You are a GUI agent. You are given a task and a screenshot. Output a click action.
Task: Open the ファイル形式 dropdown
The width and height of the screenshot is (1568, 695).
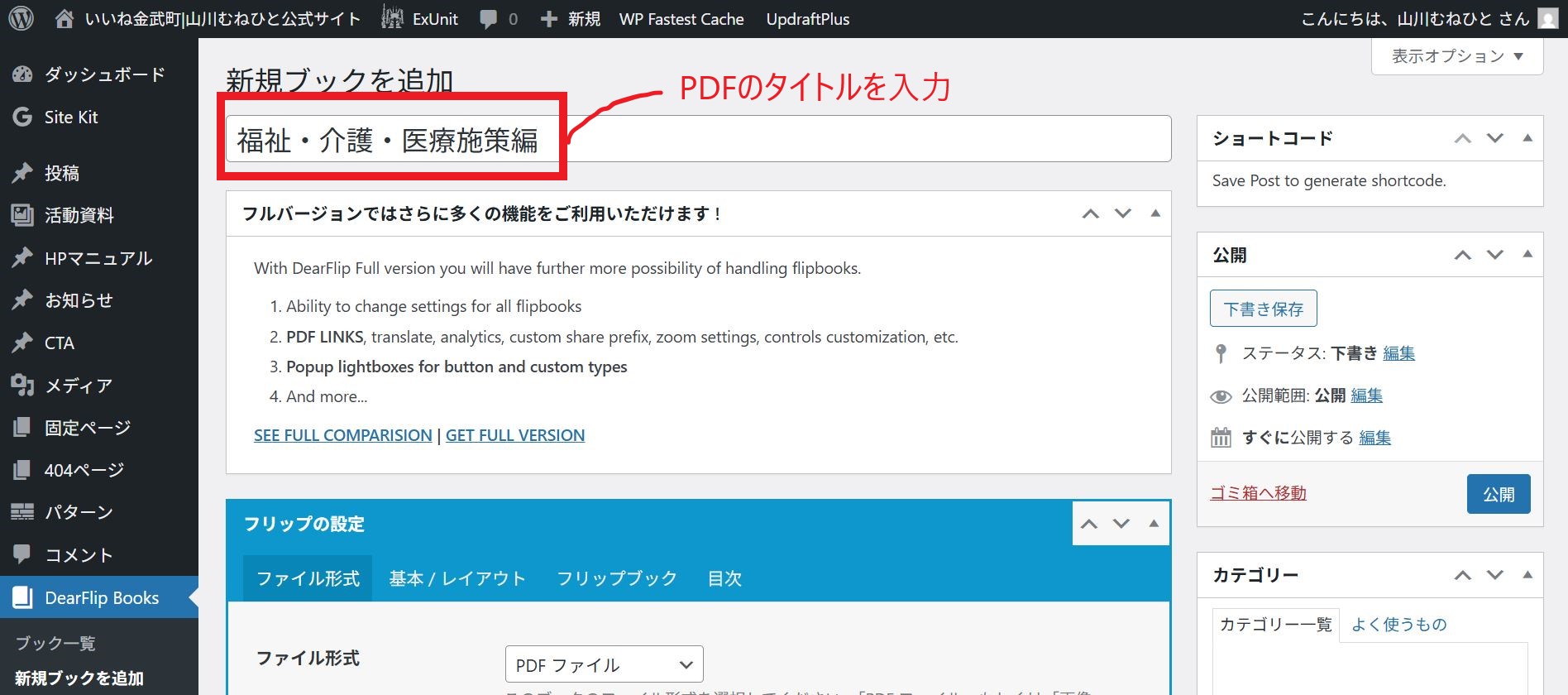604,664
